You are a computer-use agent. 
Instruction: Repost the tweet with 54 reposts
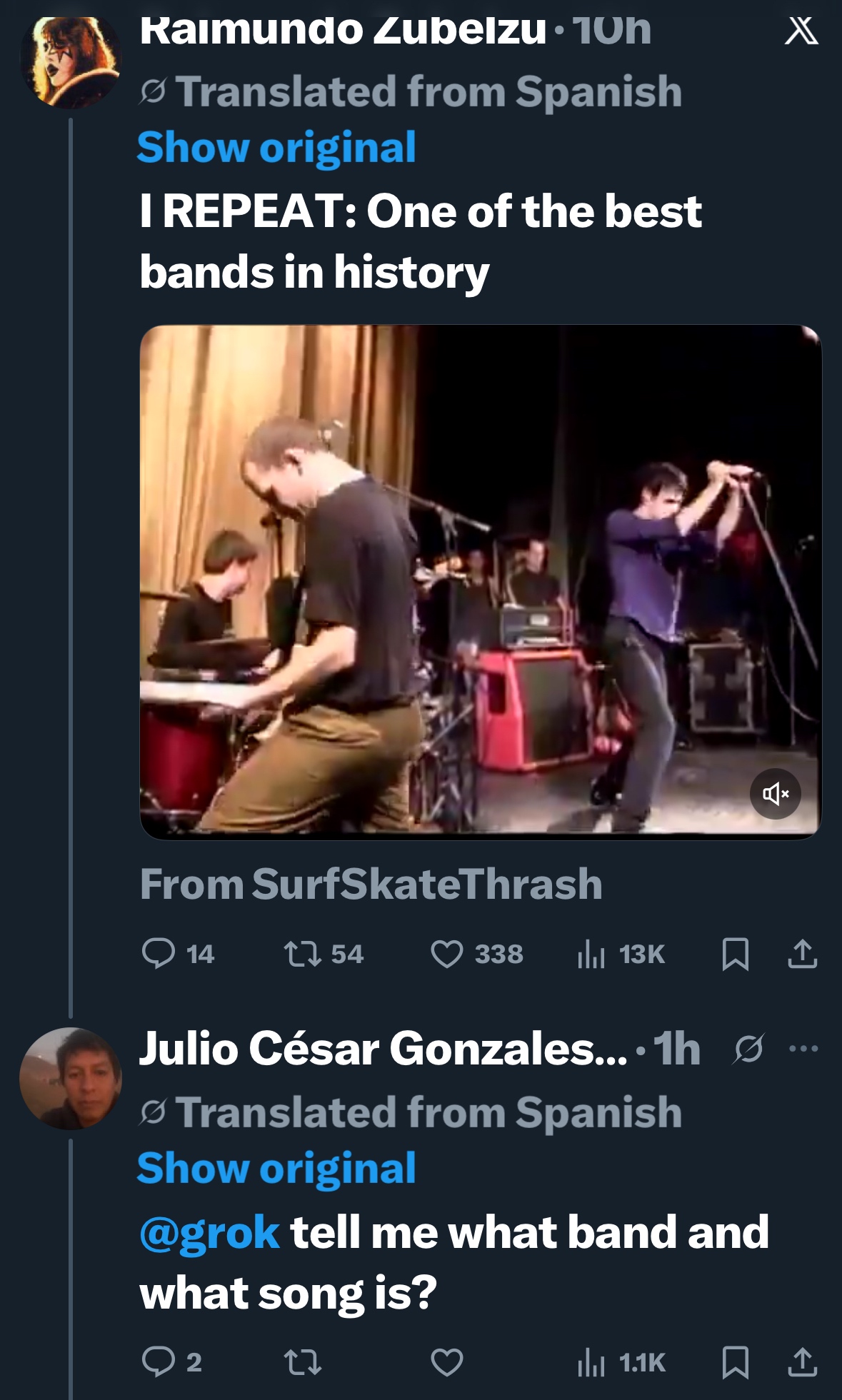(x=303, y=954)
